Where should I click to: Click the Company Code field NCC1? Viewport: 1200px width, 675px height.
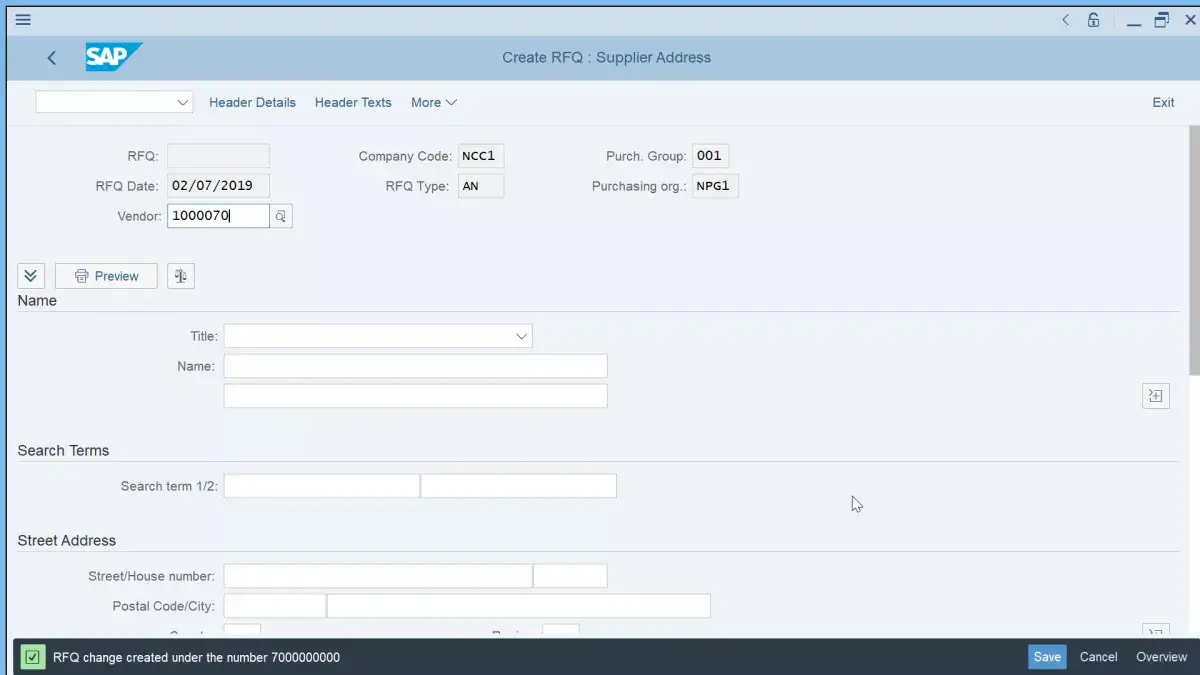[x=481, y=156]
